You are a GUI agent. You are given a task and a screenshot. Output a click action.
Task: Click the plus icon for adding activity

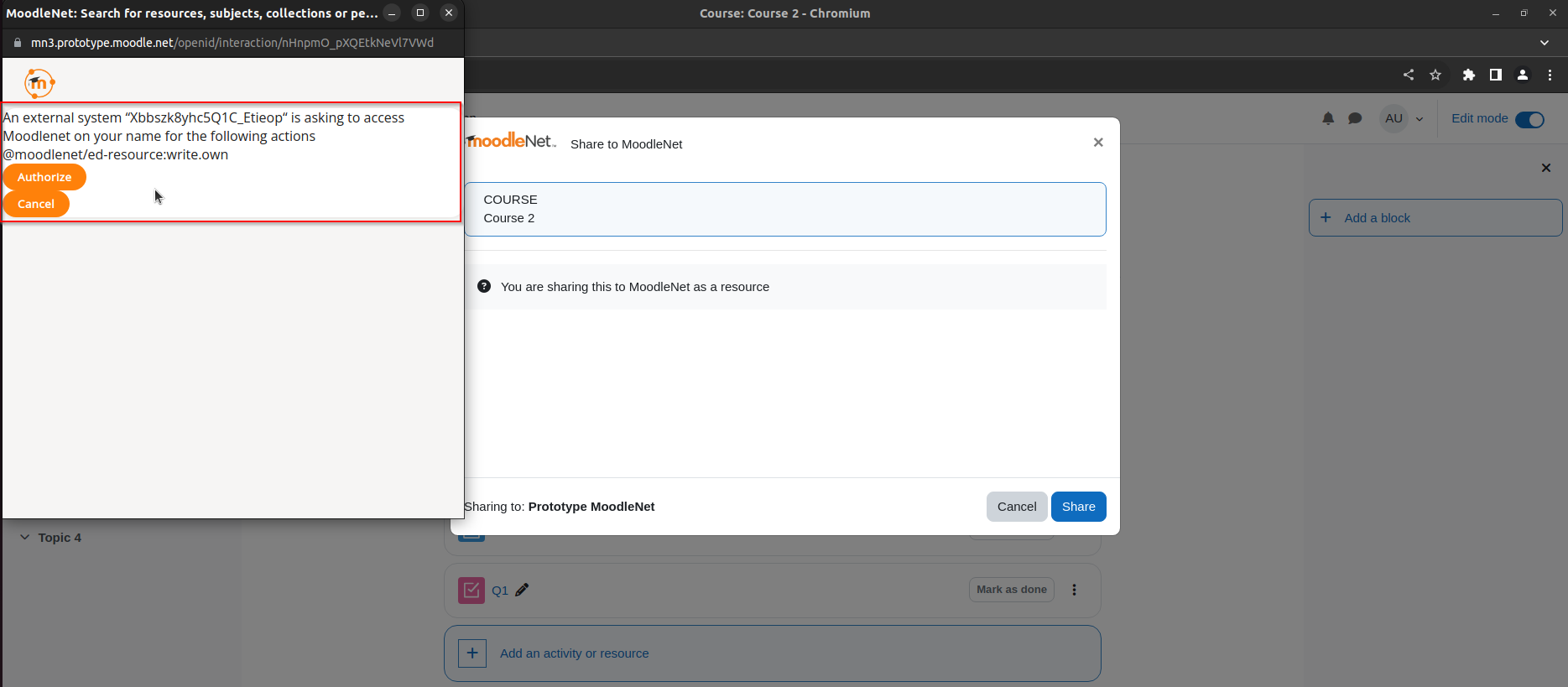(x=472, y=653)
